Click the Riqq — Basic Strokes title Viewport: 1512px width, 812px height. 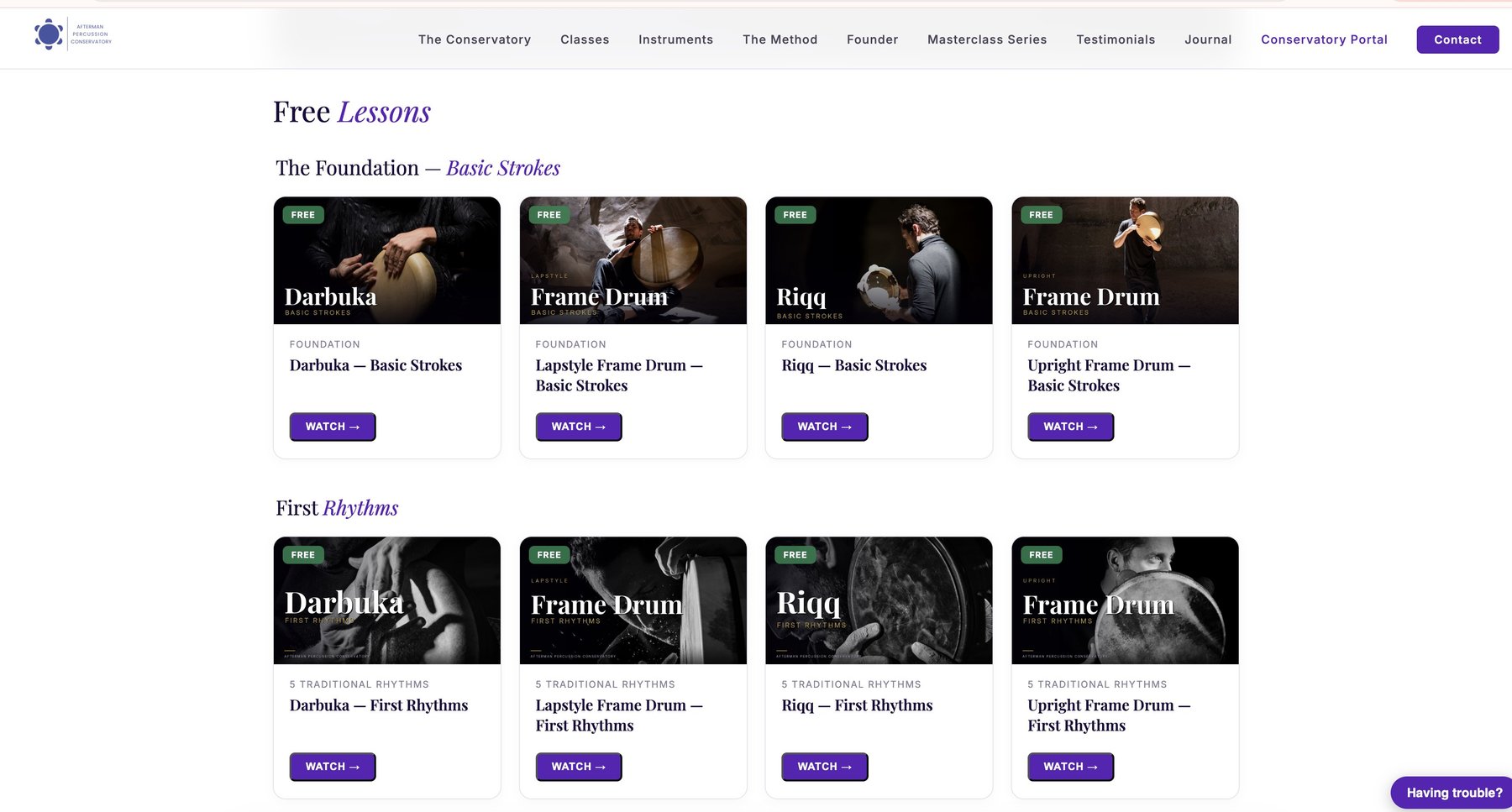[854, 365]
